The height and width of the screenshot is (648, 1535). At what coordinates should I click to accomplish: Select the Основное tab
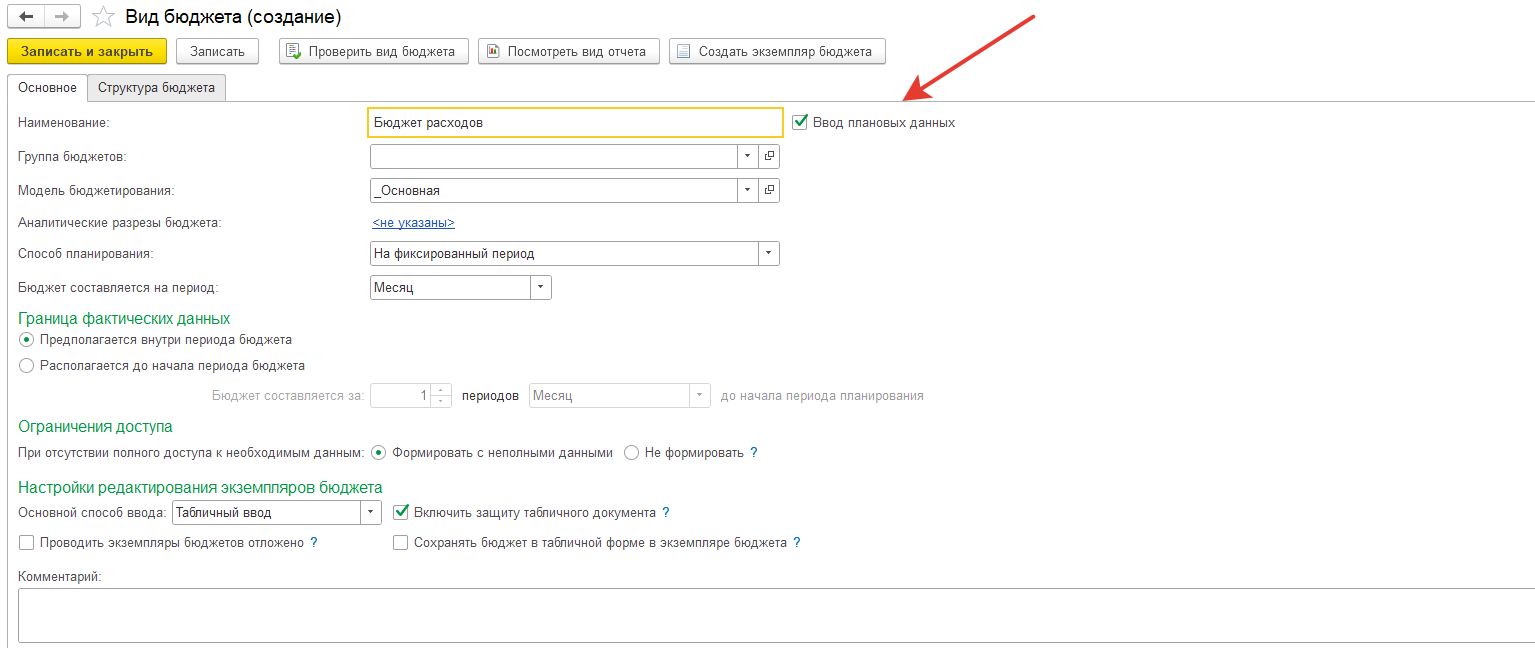(x=47, y=88)
